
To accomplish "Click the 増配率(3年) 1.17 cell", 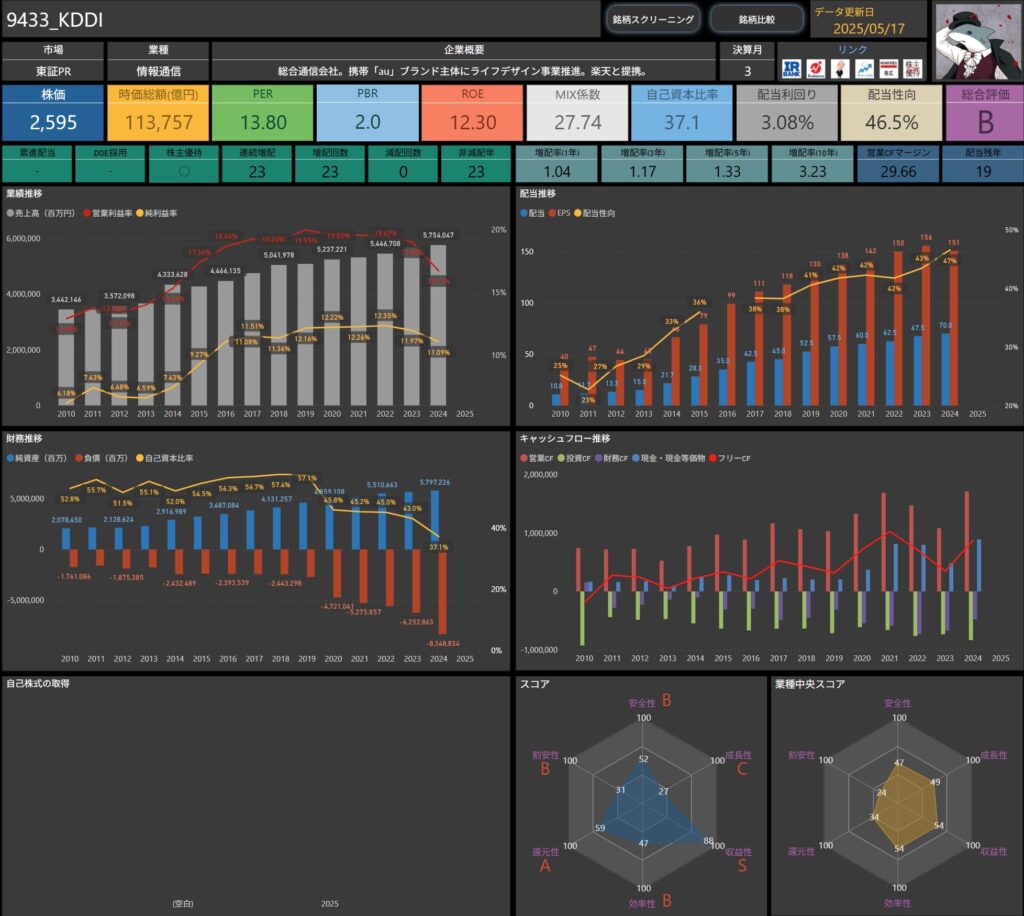I will click(642, 164).
